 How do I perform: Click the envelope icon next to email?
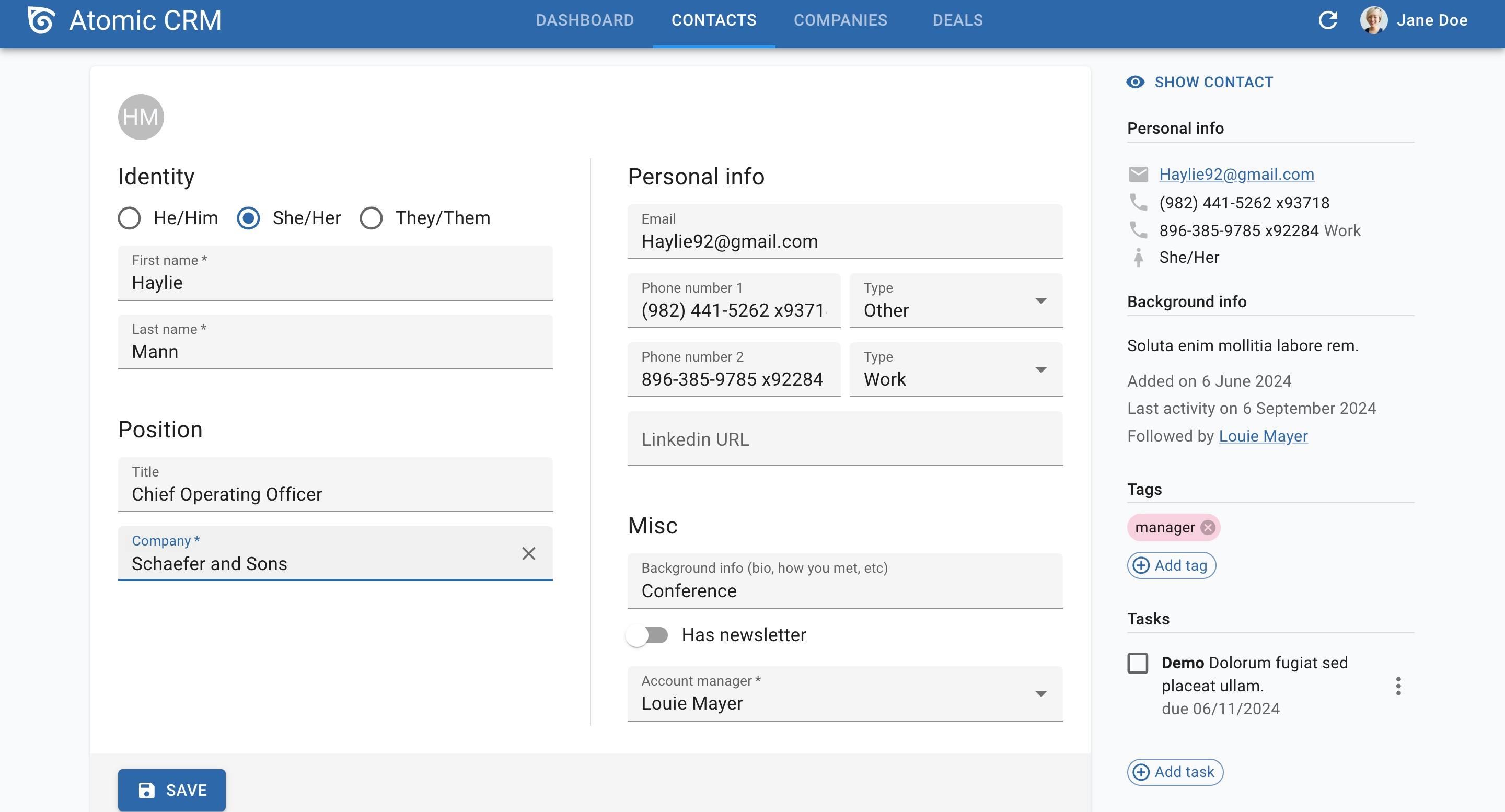tap(1138, 174)
